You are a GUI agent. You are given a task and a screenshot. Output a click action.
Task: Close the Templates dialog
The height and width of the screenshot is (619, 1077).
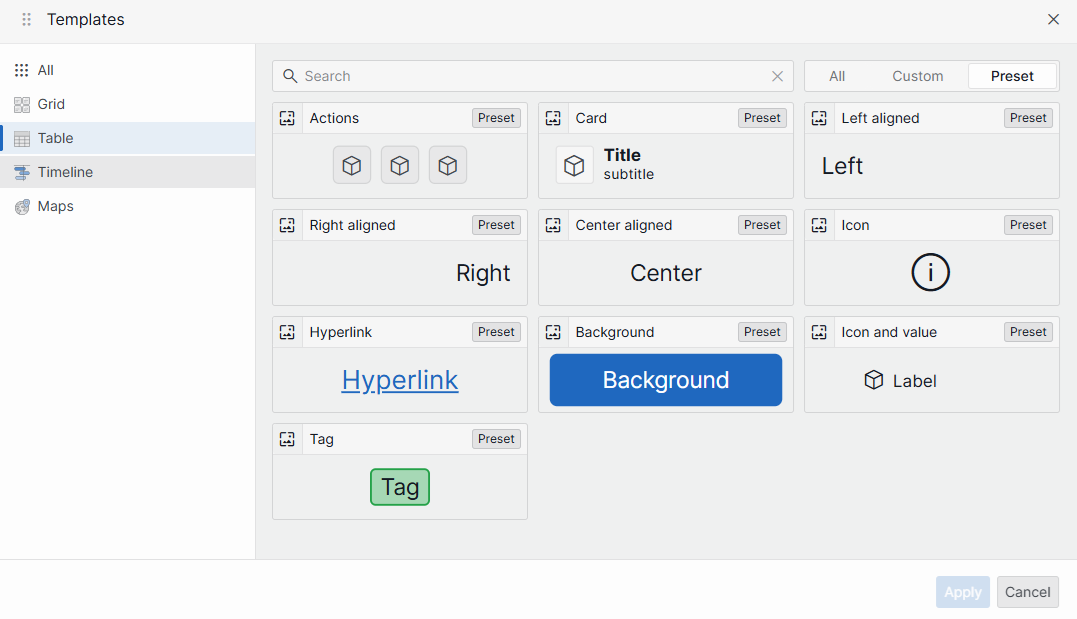coord(1053,20)
